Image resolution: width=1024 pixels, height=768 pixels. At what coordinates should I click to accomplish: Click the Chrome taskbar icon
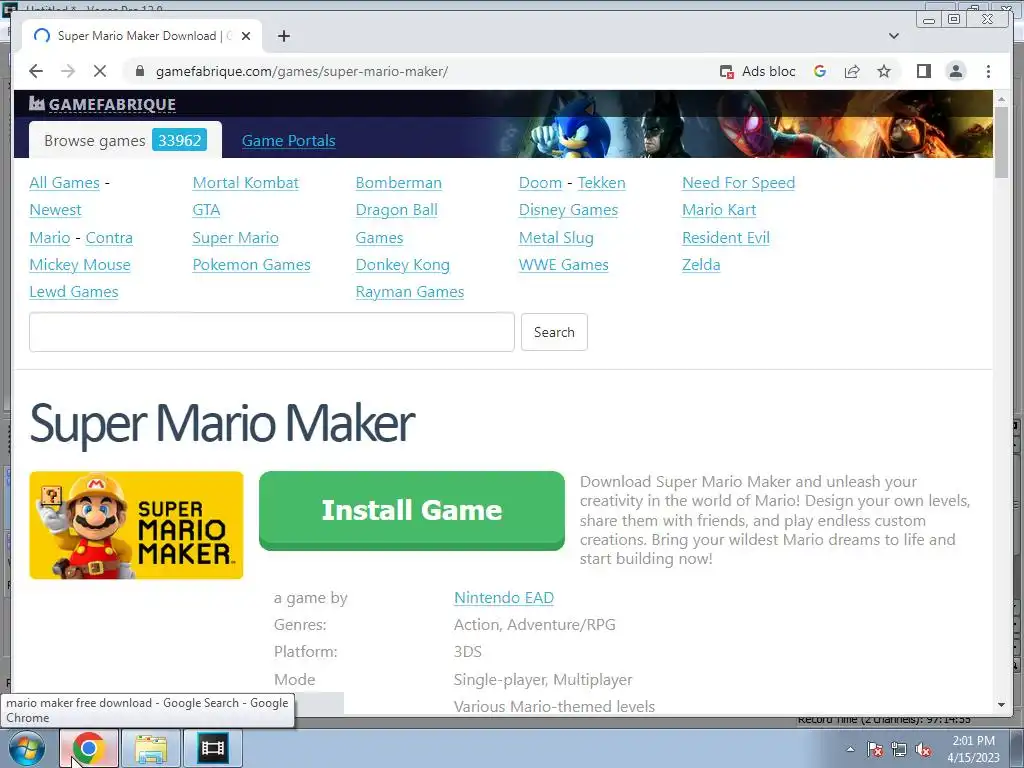[x=89, y=748]
